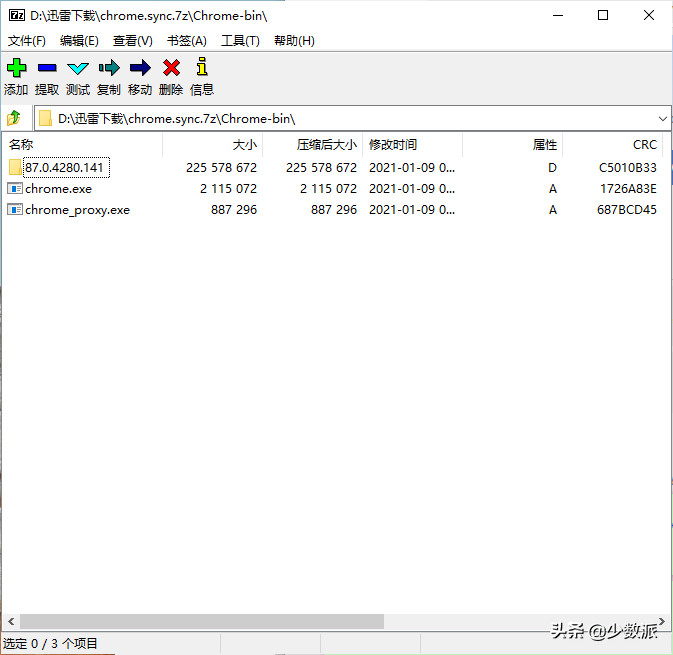Open the 编辑(E) menu
Image resolution: width=673 pixels, height=655 pixels.
(x=79, y=41)
